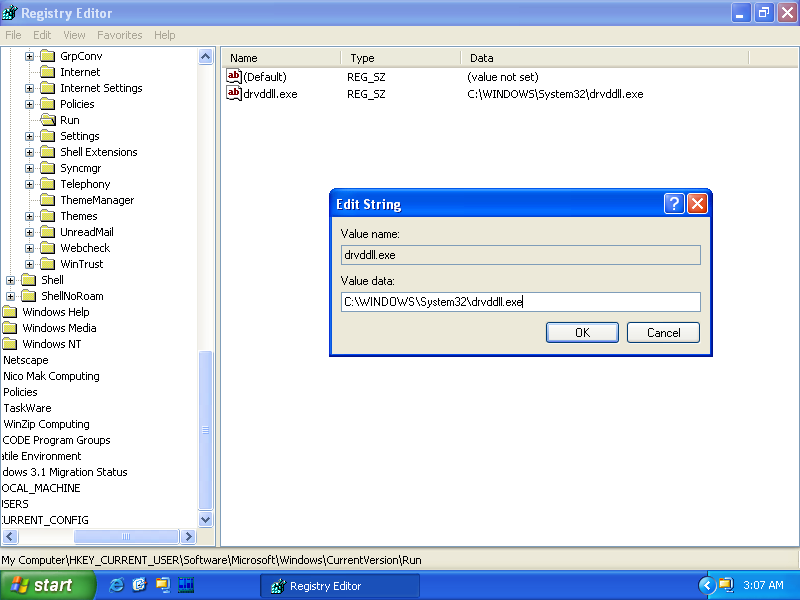Launch Outlook Express from Quick Launch
800x600 pixels.
click(x=139, y=585)
